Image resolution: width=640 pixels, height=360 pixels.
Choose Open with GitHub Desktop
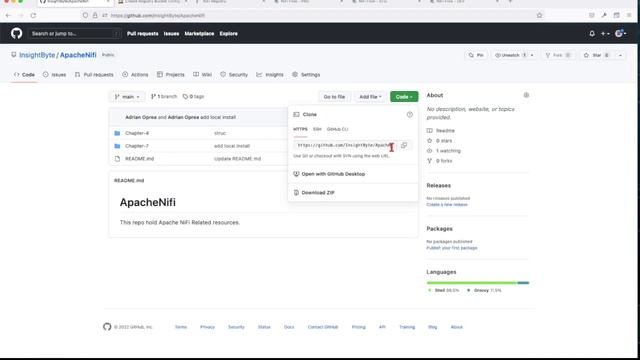[333, 174]
